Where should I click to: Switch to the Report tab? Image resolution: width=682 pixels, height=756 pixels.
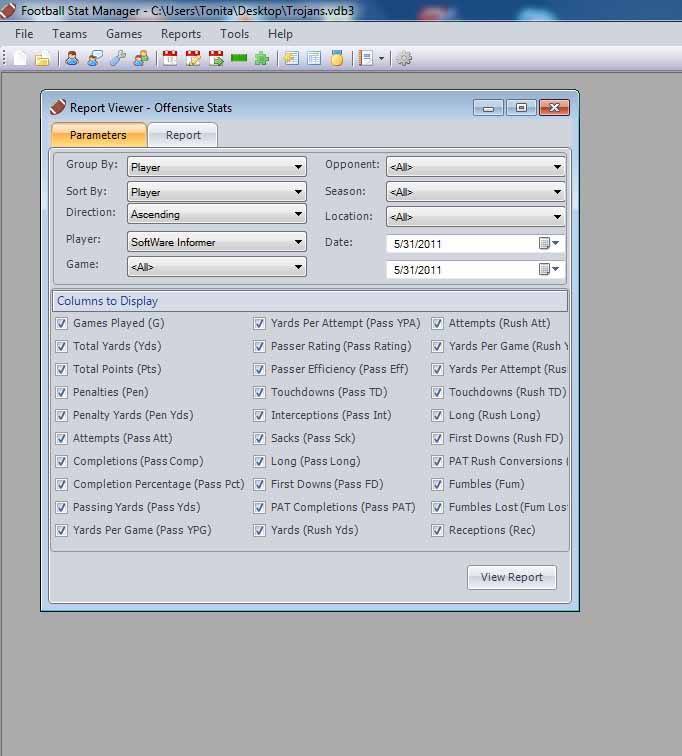(183, 135)
